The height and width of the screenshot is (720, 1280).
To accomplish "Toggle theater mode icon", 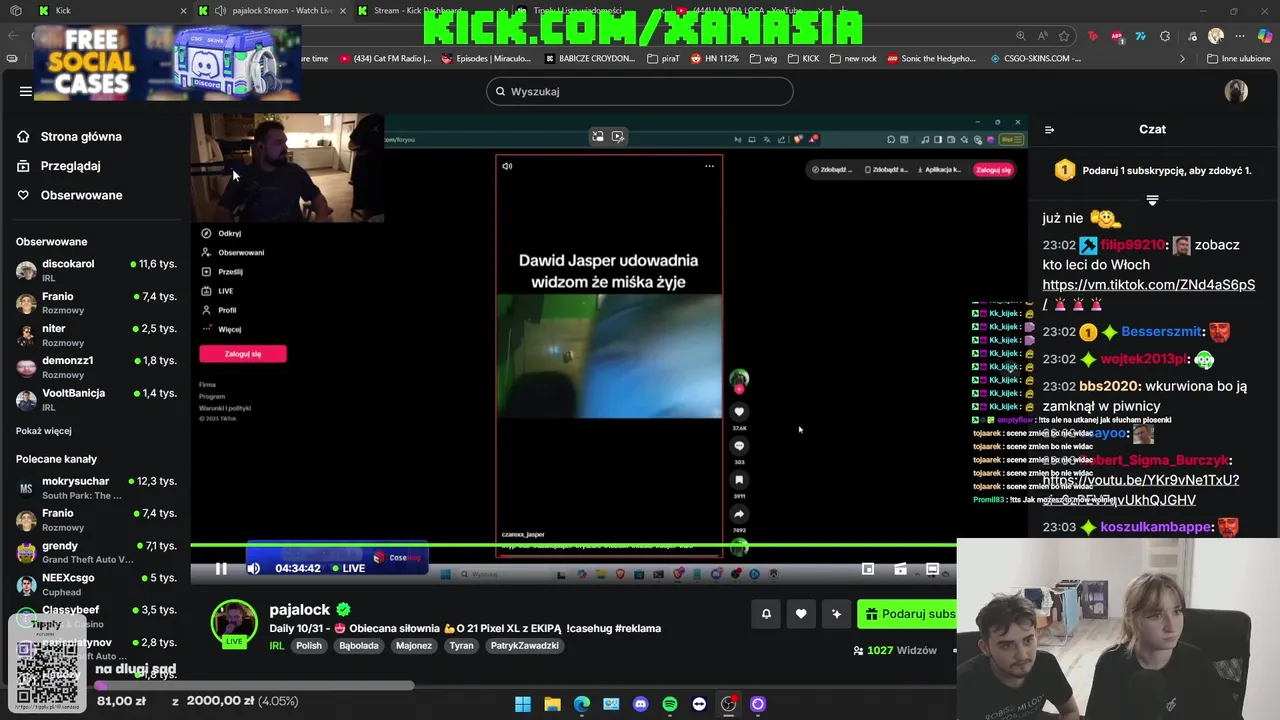I will coord(932,569).
